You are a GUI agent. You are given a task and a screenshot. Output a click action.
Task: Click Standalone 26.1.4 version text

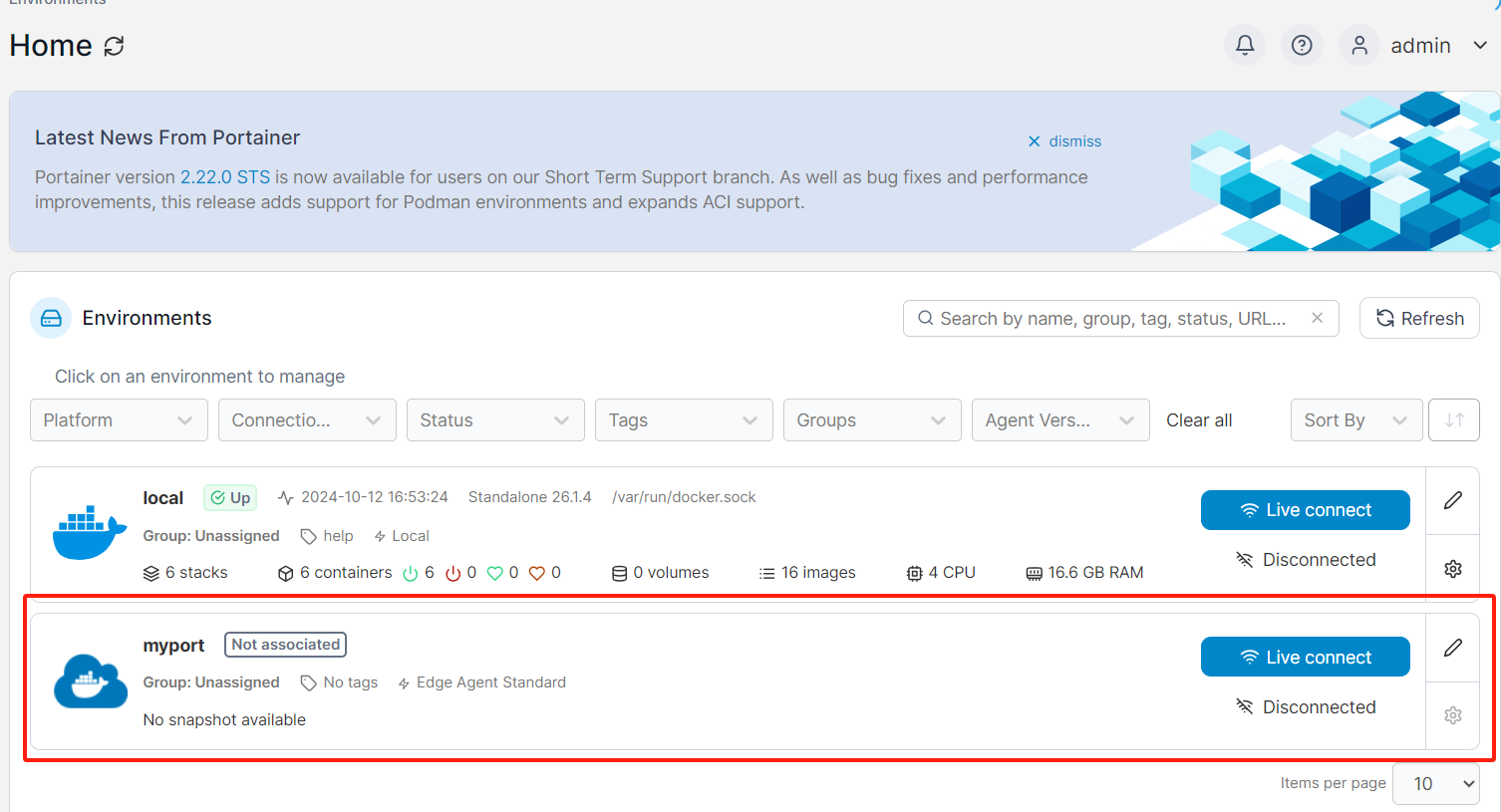529,497
